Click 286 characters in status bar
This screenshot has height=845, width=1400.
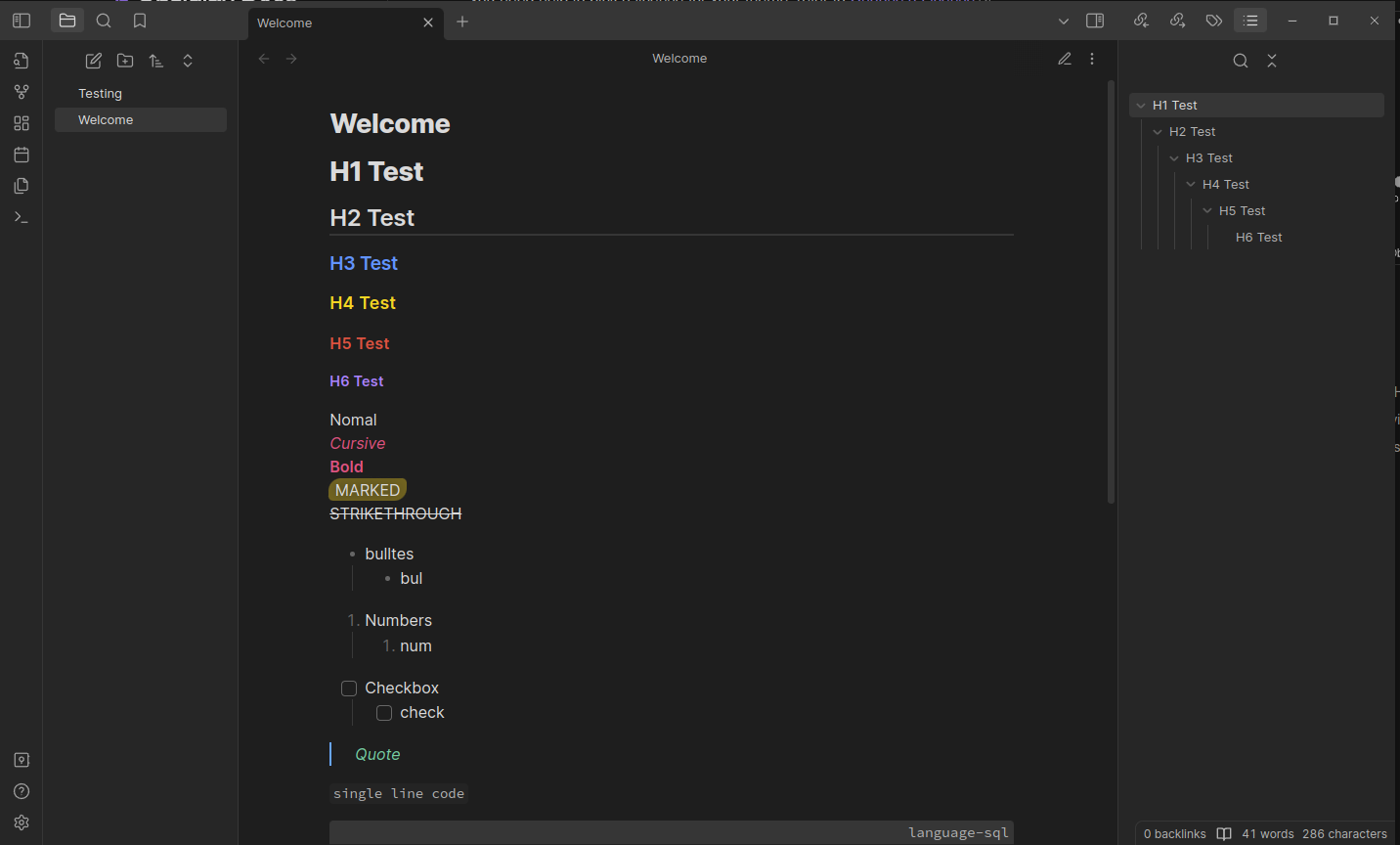click(1345, 834)
